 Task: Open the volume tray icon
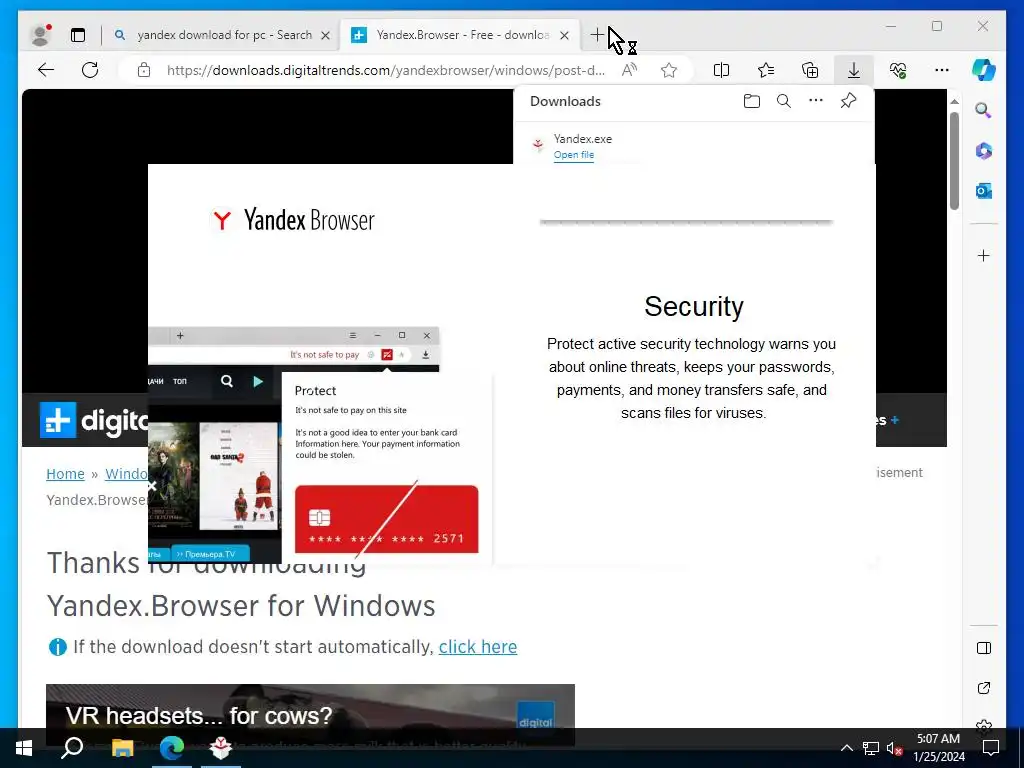(x=894, y=748)
